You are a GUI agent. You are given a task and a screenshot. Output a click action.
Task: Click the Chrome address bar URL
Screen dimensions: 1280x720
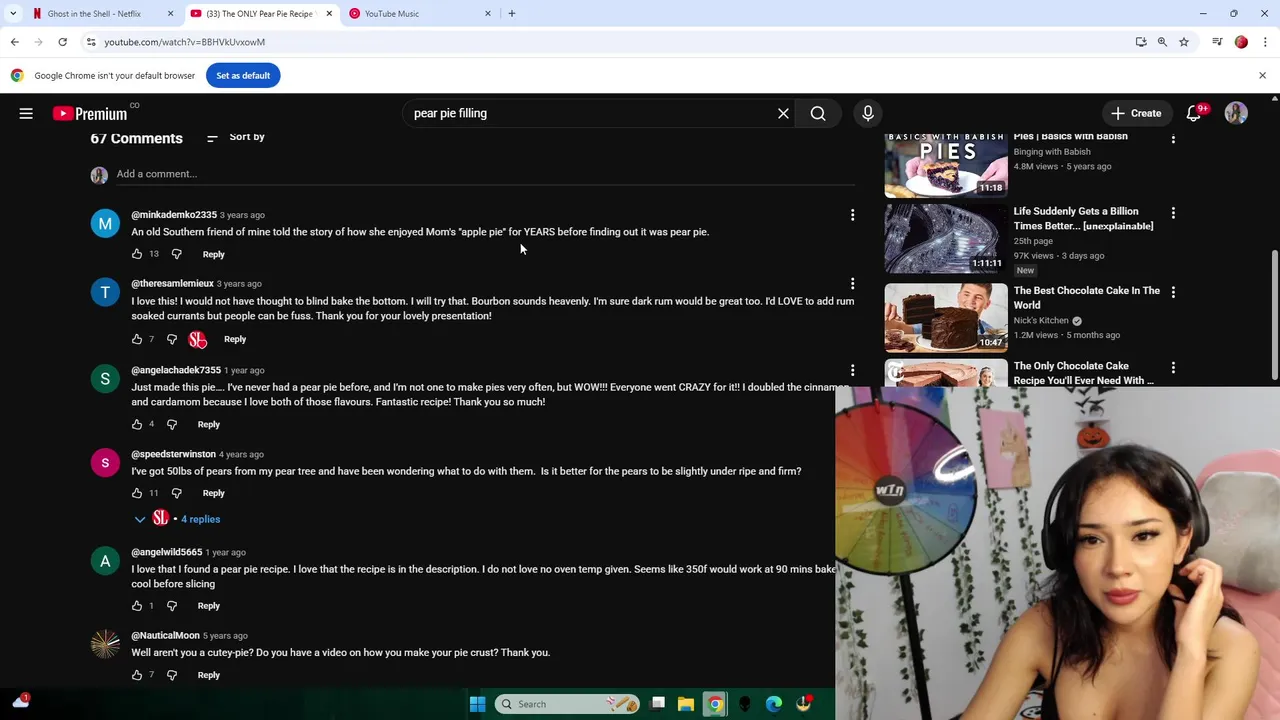point(185,42)
